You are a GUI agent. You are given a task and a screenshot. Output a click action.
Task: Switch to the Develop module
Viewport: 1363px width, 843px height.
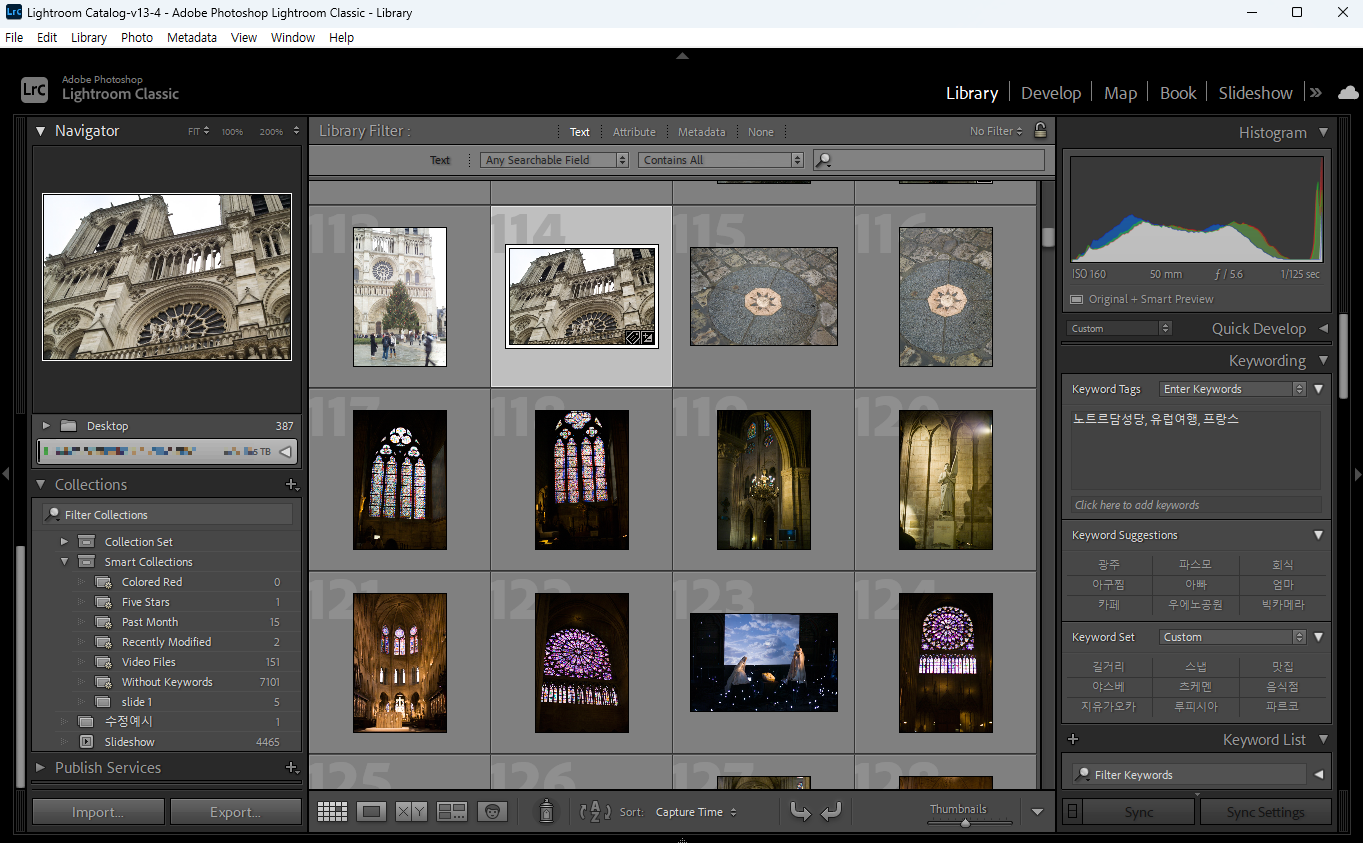point(1051,93)
